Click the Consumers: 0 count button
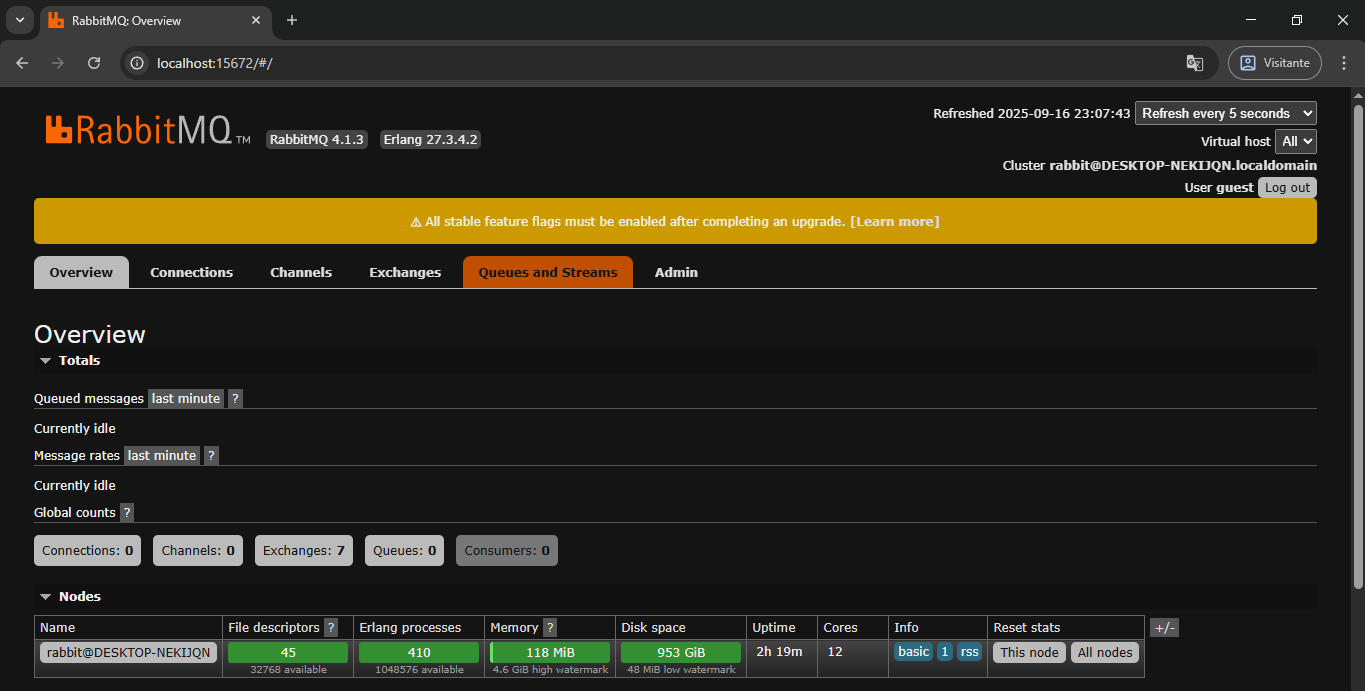The width and height of the screenshot is (1365, 691). click(x=507, y=550)
